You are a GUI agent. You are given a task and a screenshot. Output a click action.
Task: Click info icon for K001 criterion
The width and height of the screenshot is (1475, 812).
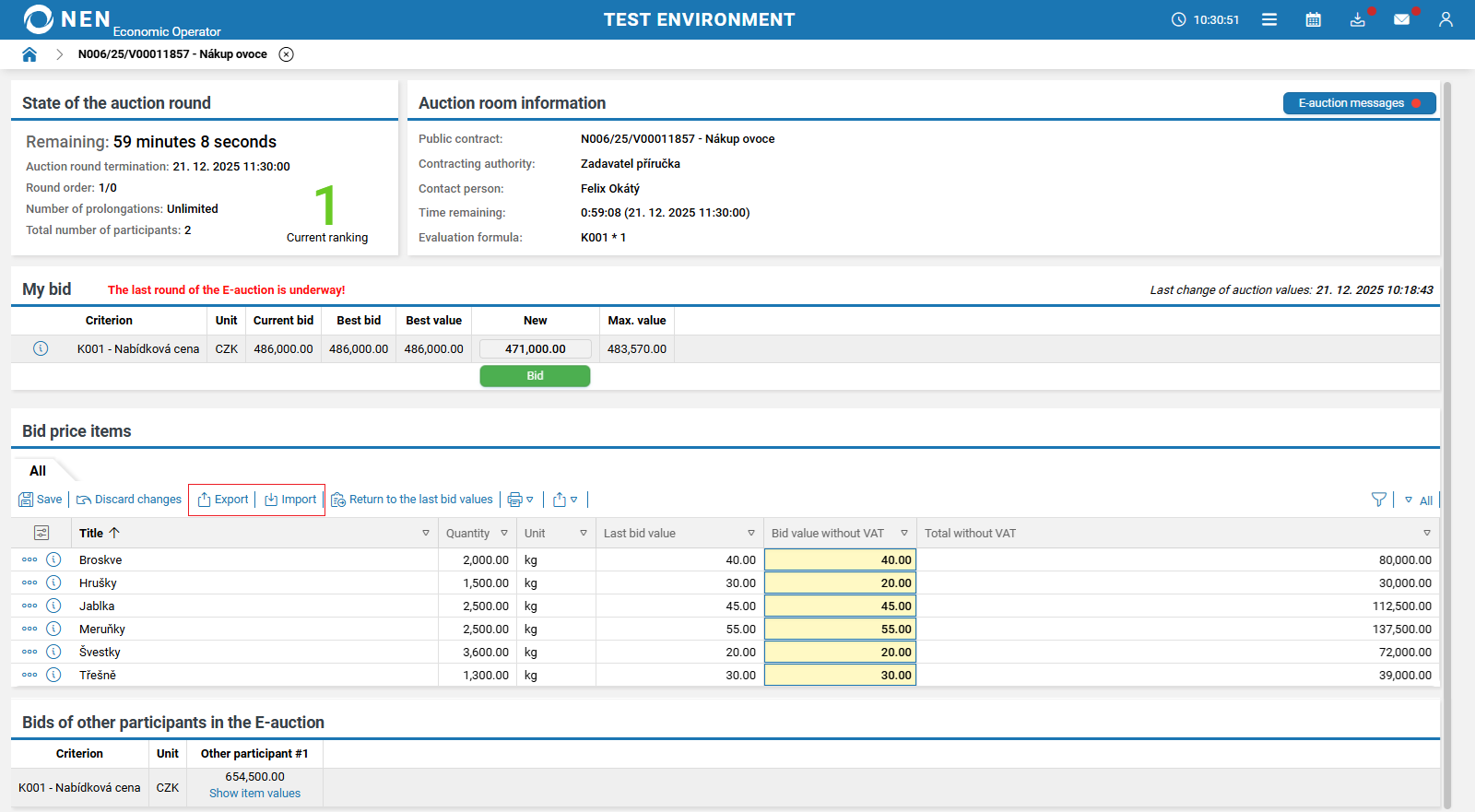pos(41,348)
